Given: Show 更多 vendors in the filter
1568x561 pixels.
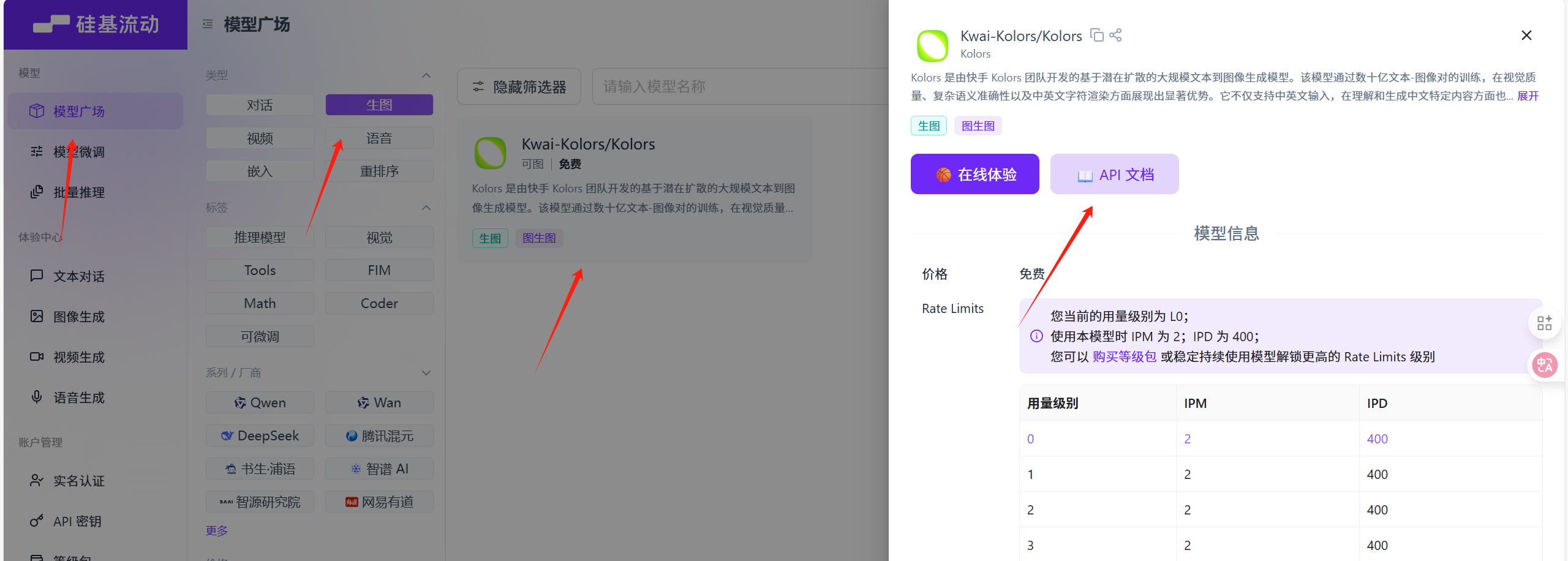Looking at the screenshot, I should (x=217, y=530).
